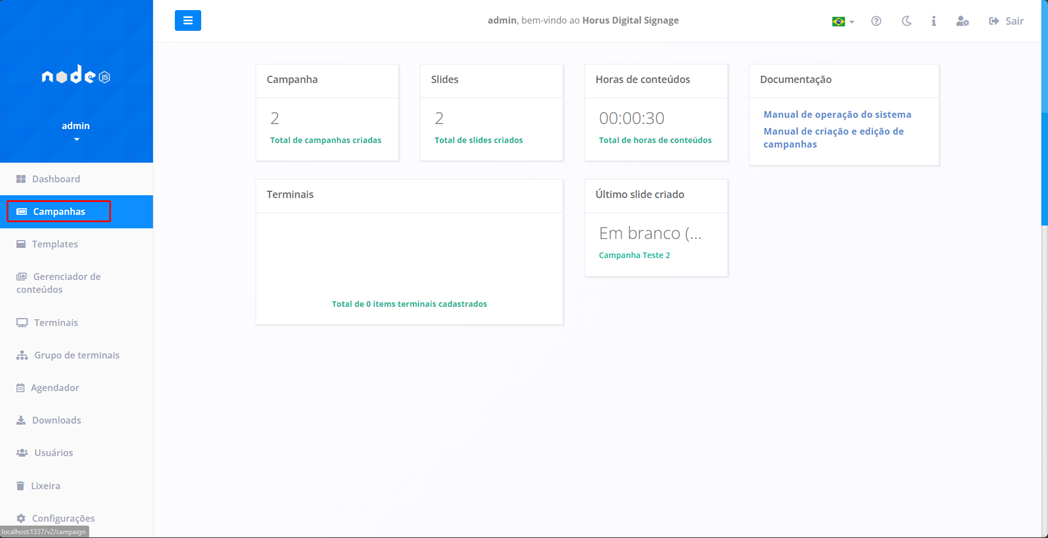This screenshot has height=538, width=1048.
Task: Open Manual de operação do sistema link
Action: [837, 115]
